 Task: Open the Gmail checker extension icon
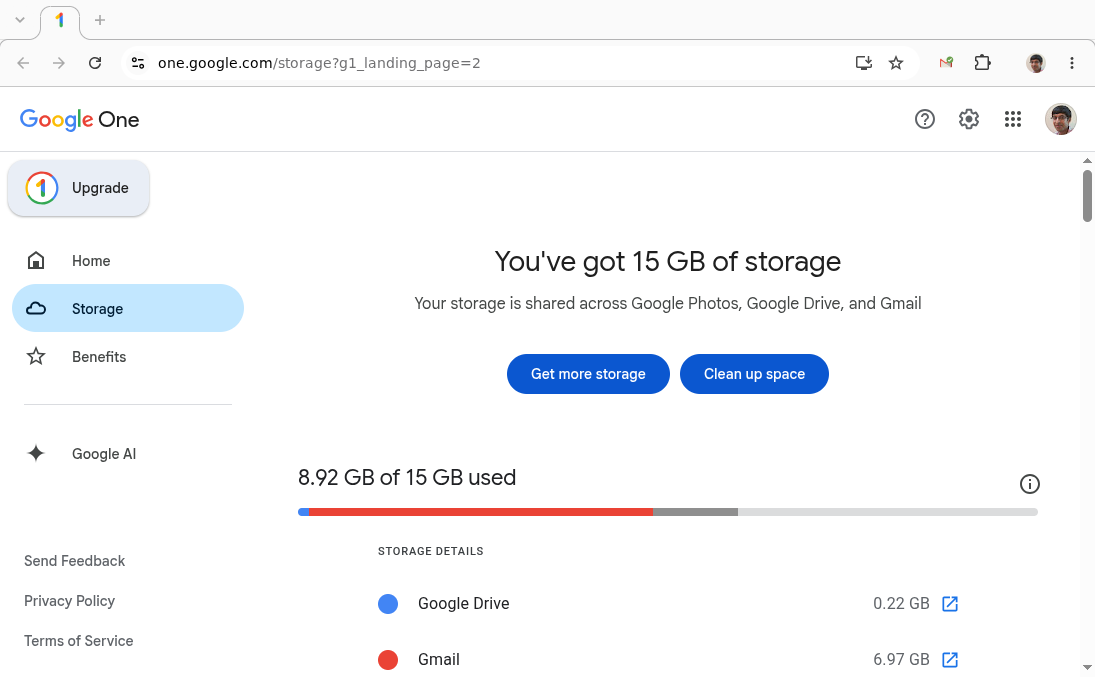[946, 63]
